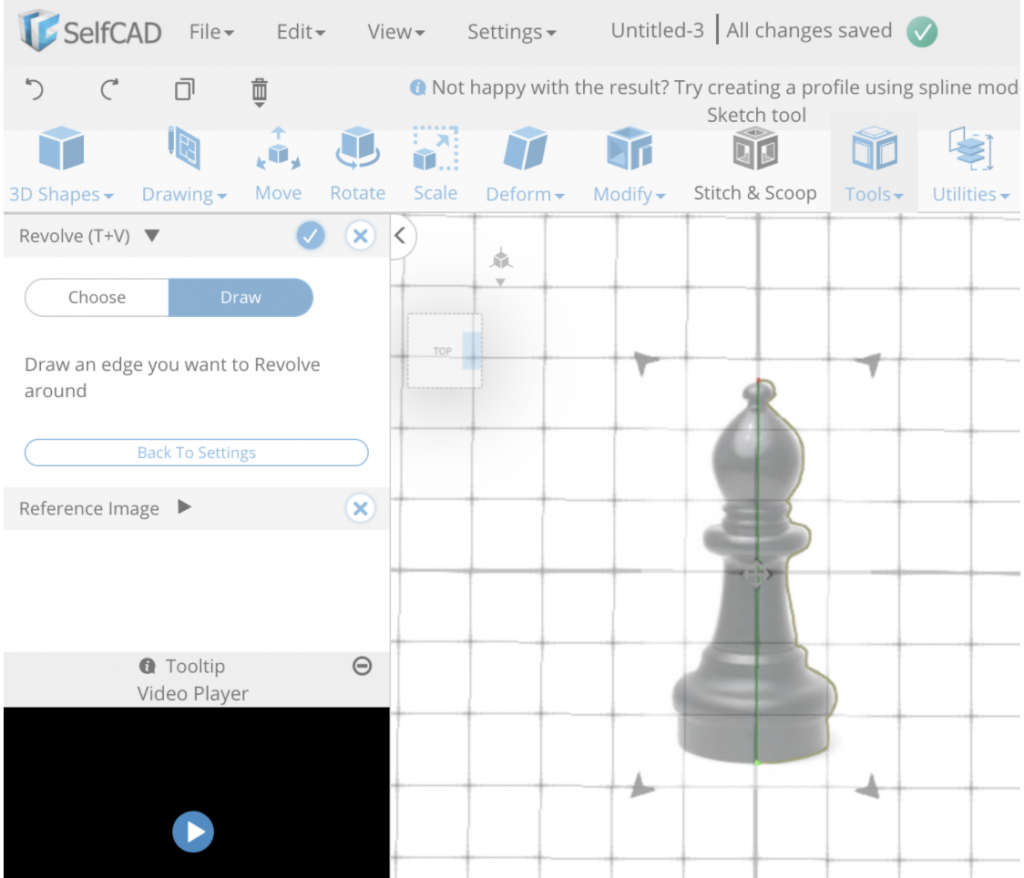Play the tooltip video

click(x=193, y=832)
